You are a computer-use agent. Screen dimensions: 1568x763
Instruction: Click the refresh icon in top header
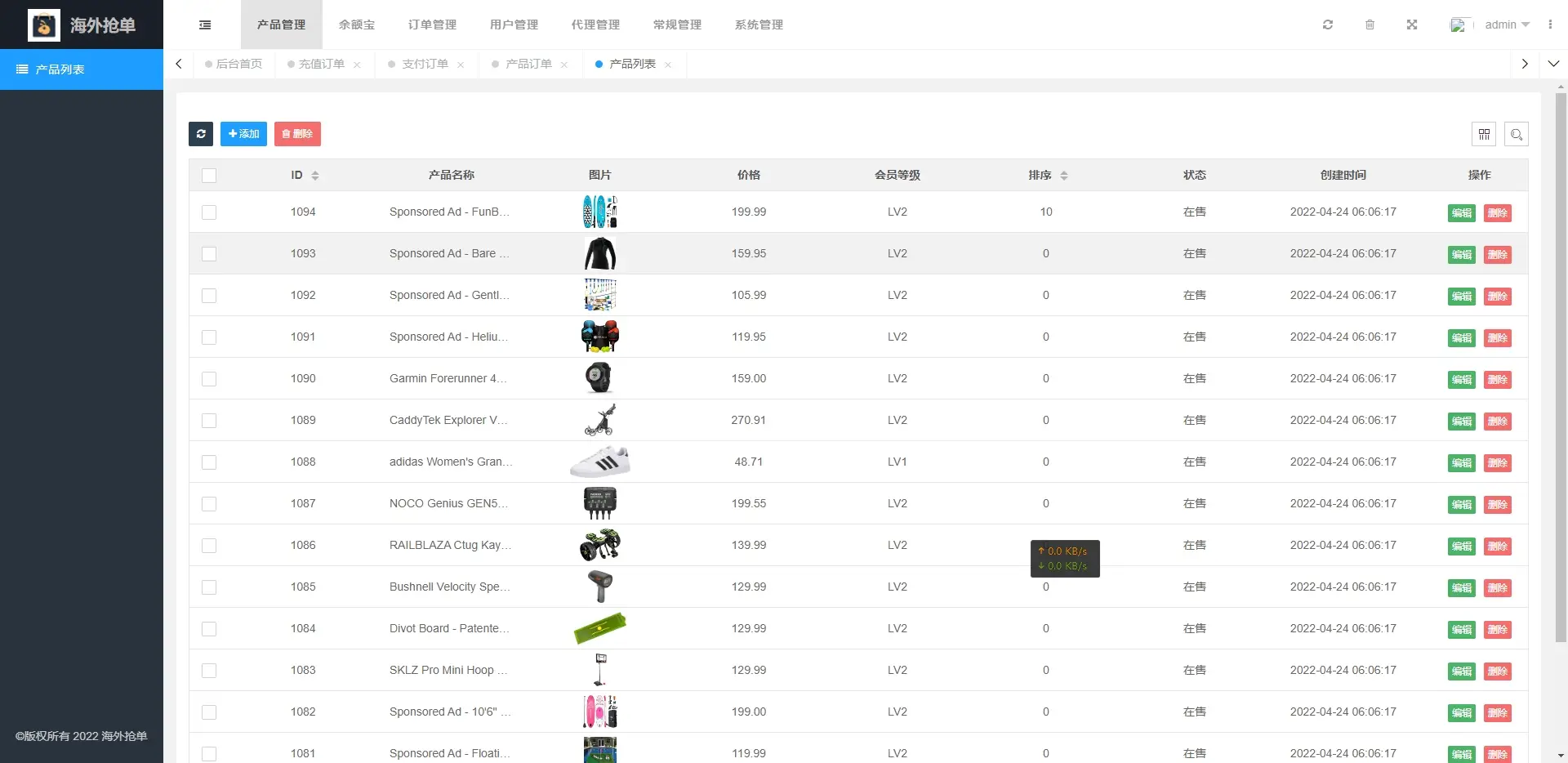click(1328, 25)
